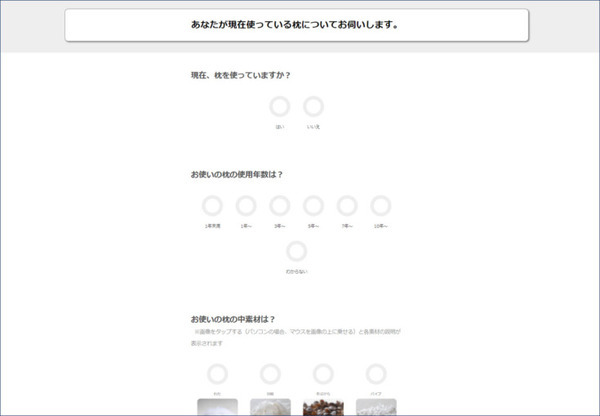Screen dimensions: 600x416
Task: Click the パイプ material photo
Action: coord(376,407)
